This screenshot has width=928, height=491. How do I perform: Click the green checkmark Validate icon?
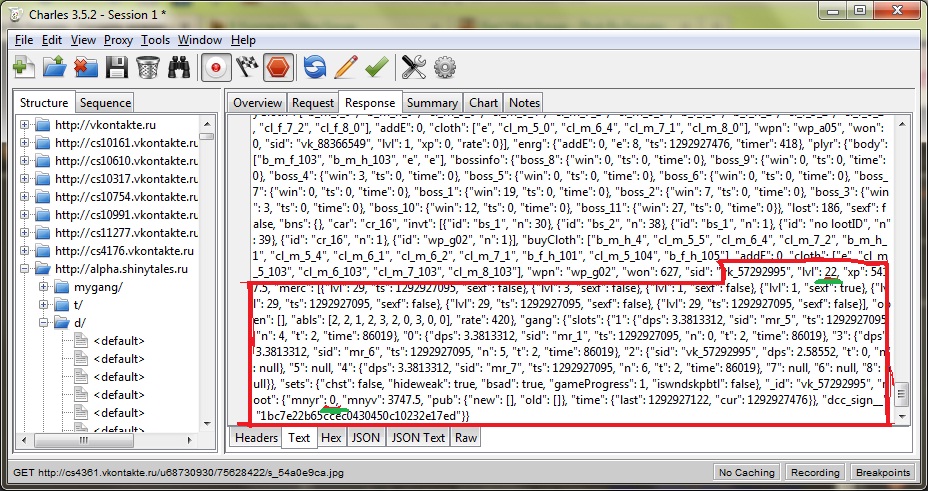point(376,67)
